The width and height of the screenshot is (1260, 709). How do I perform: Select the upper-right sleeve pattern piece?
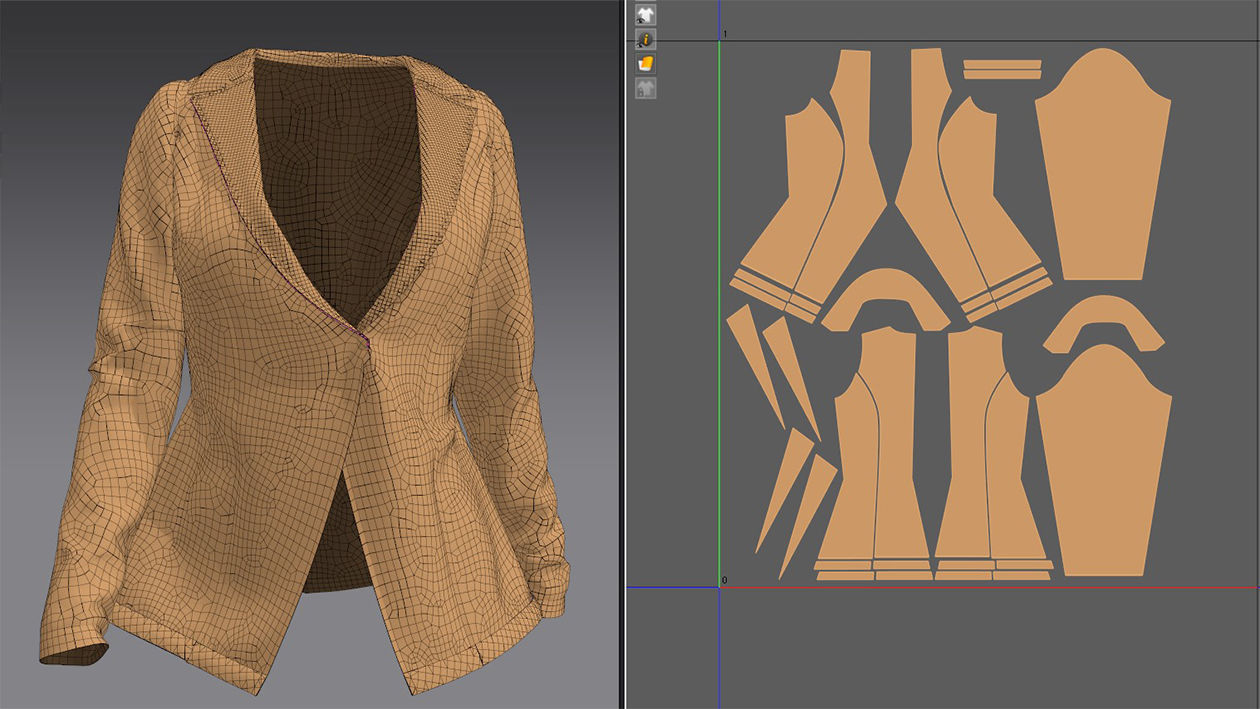tap(1103, 164)
